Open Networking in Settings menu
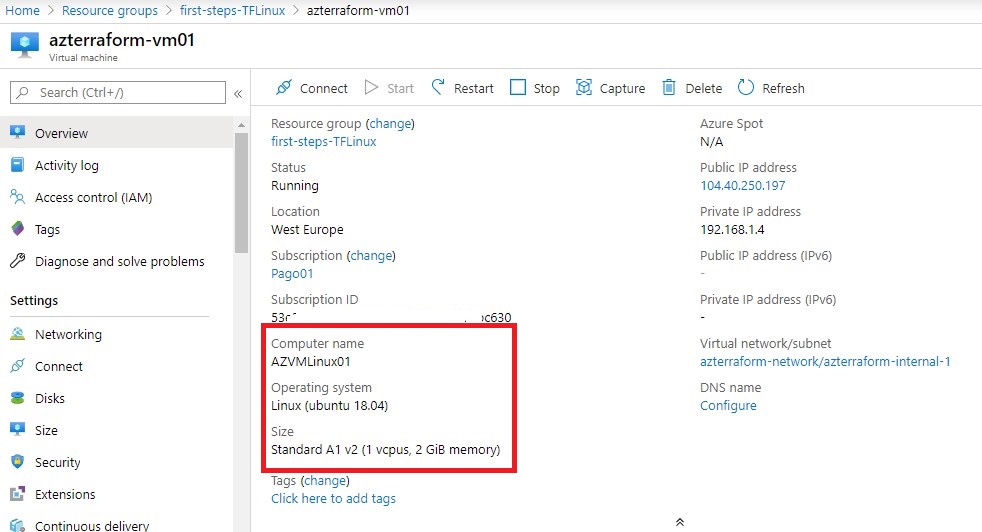This screenshot has height=532, width=982. point(68,334)
